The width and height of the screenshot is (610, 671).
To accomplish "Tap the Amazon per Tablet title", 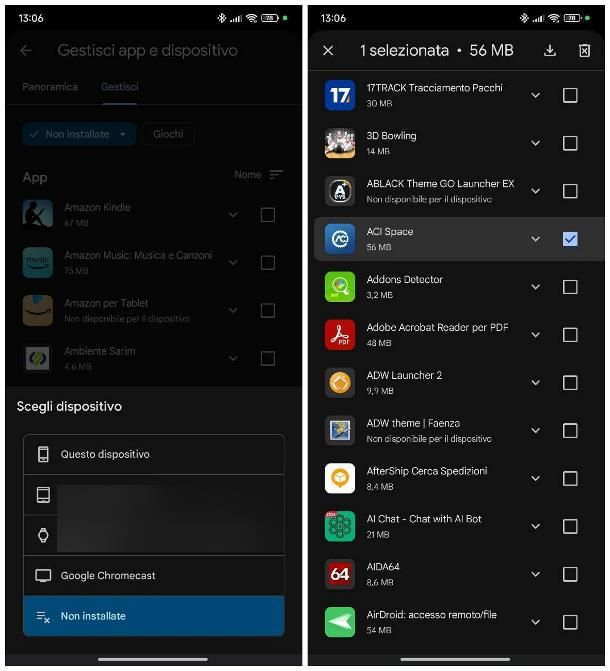I will (x=106, y=303).
